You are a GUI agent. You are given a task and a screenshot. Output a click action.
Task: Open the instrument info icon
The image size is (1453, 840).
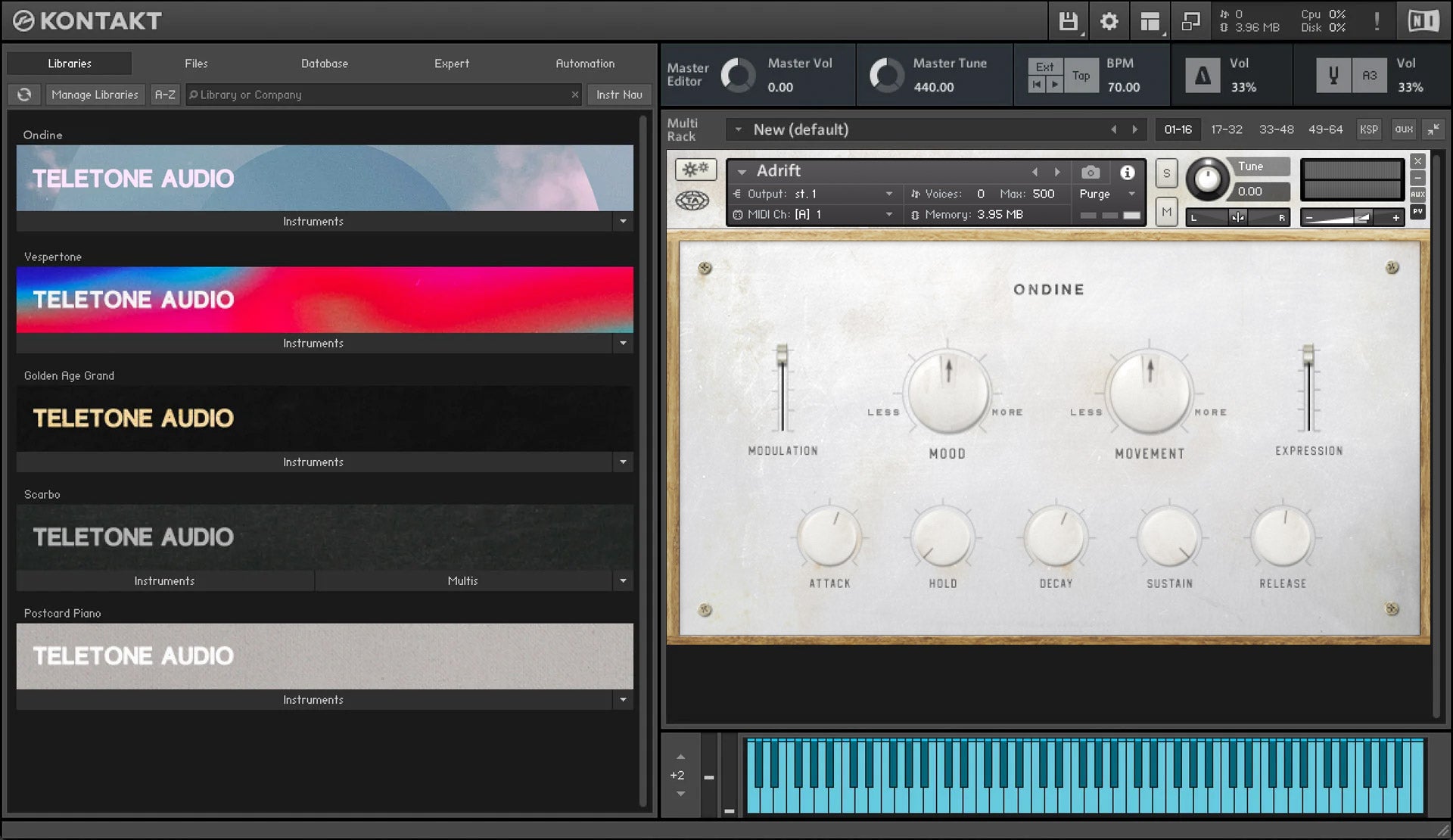(x=1127, y=173)
